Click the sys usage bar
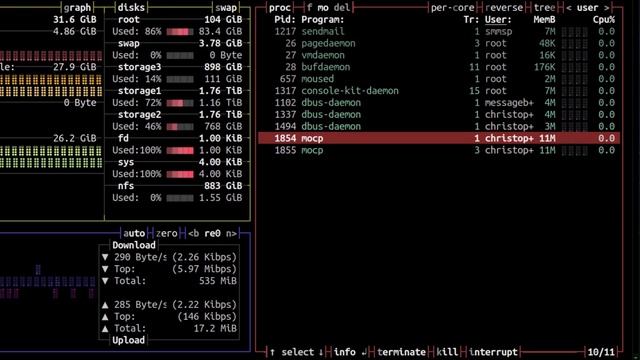 tap(180, 174)
